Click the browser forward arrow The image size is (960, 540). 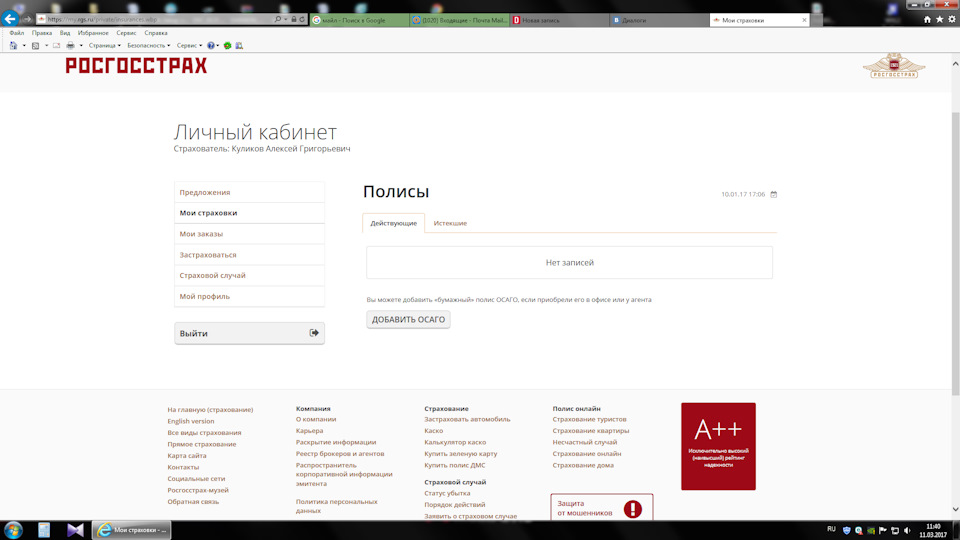tap(27, 20)
